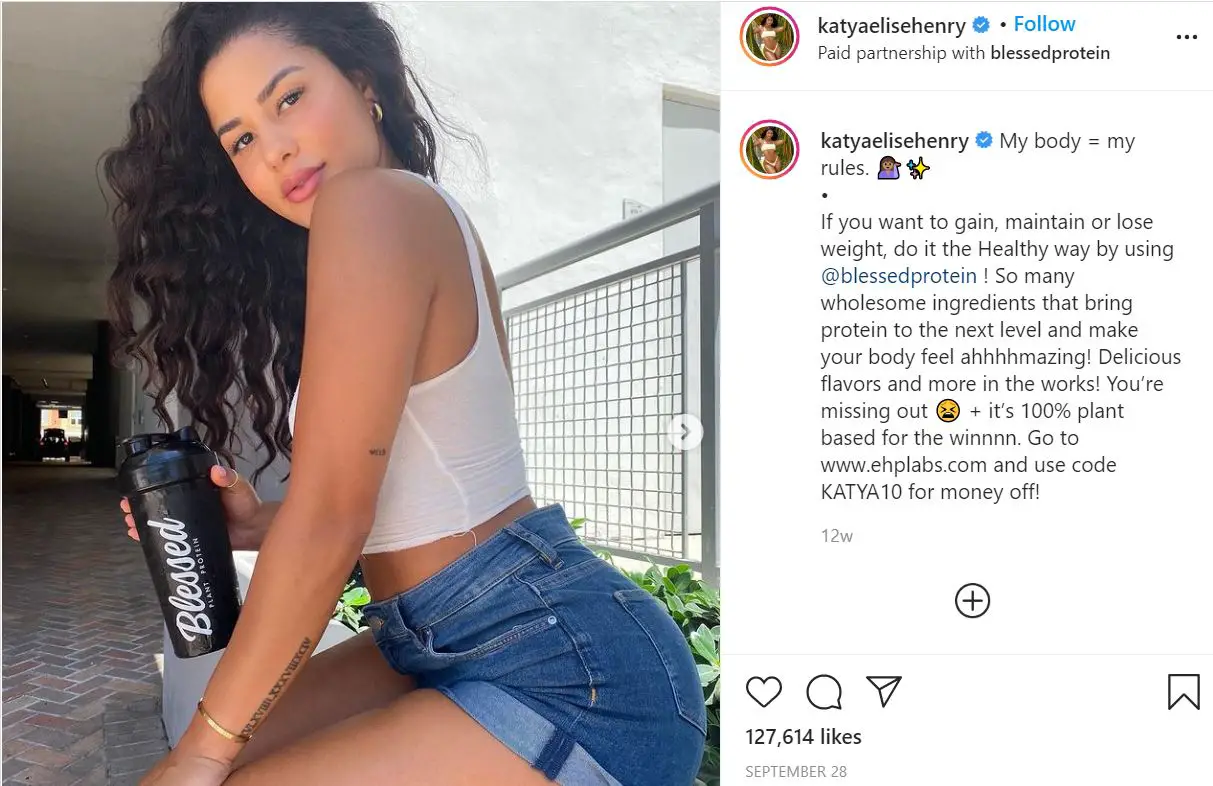Viewport: 1213px width, 786px height.
Task: Open the three-dots more options menu
Action: 1186,37
